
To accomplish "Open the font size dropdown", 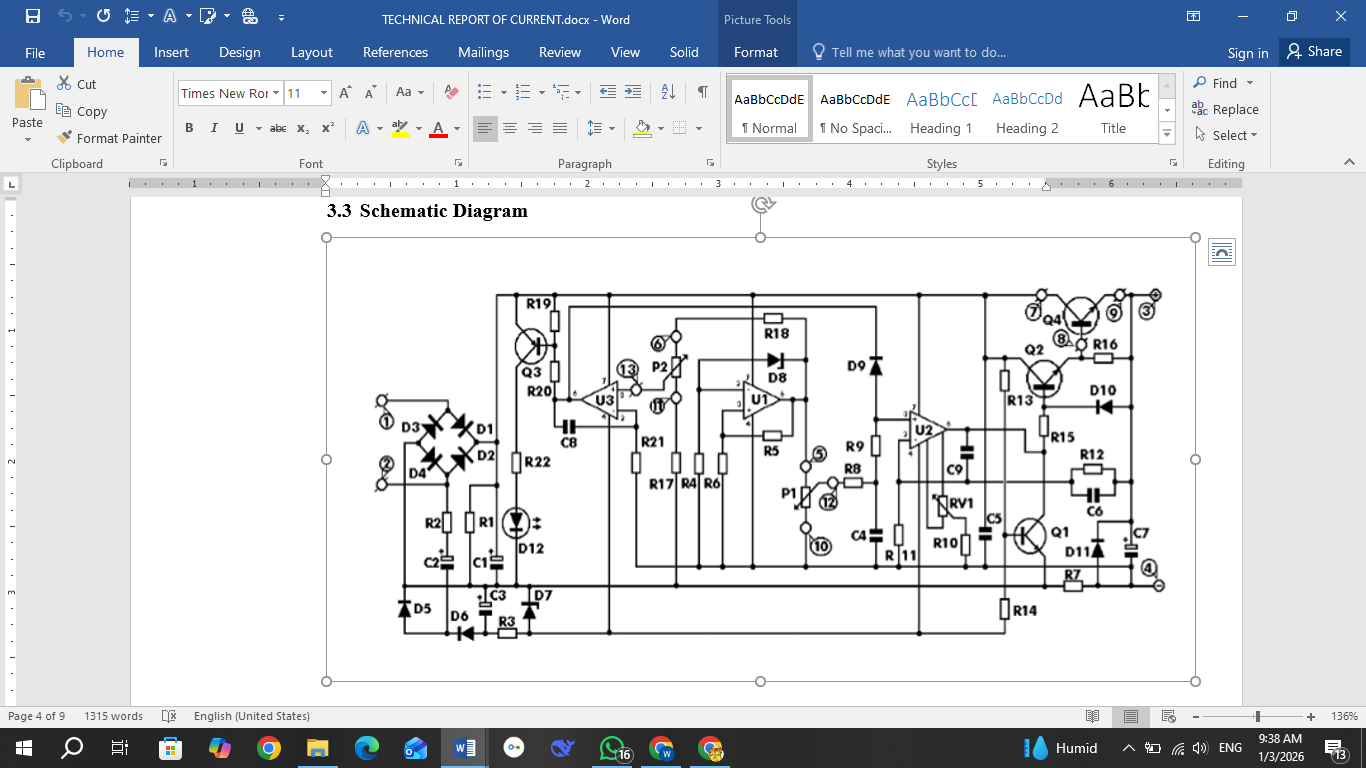I will pos(324,93).
